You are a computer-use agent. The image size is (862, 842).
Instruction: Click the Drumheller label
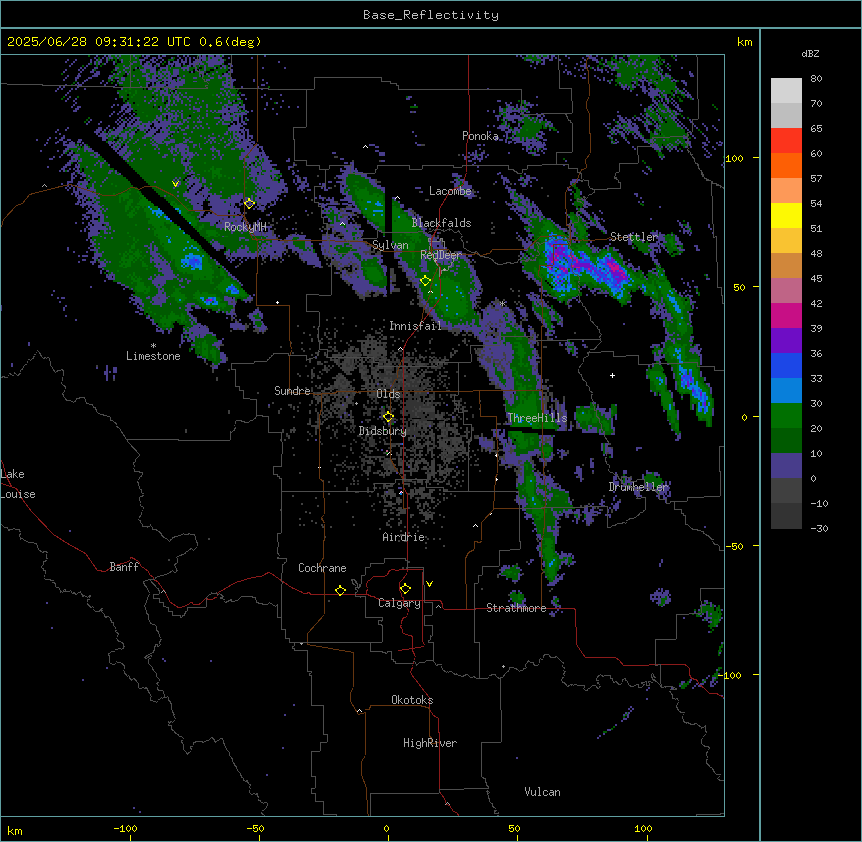click(638, 487)
